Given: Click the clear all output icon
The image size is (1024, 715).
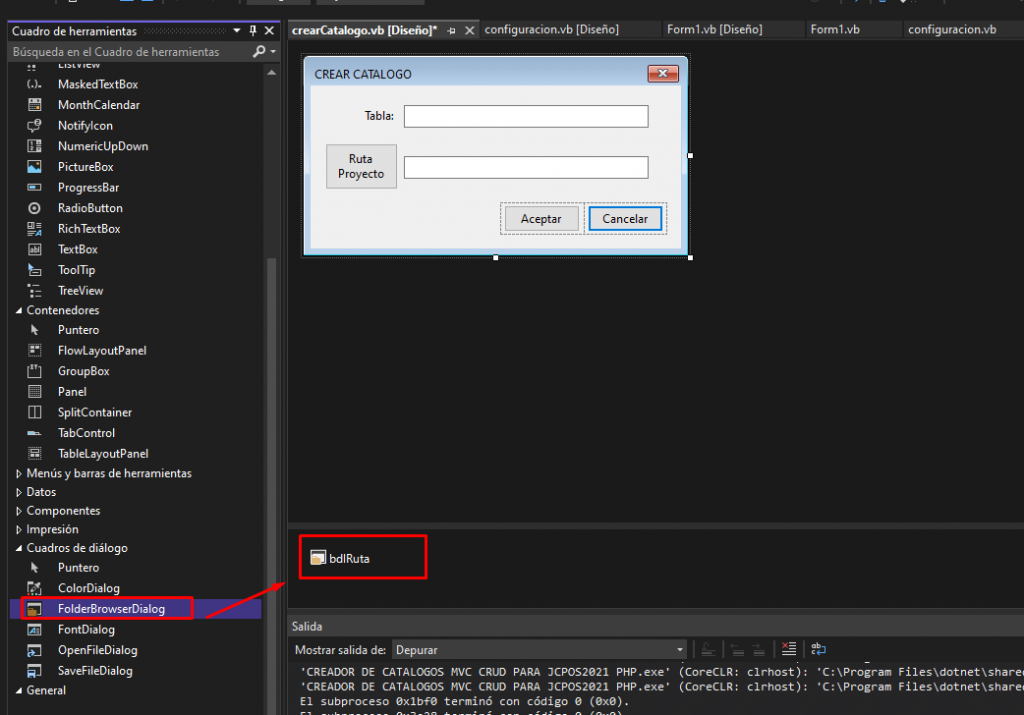Looking at the screenshot, I should (788, 649).
